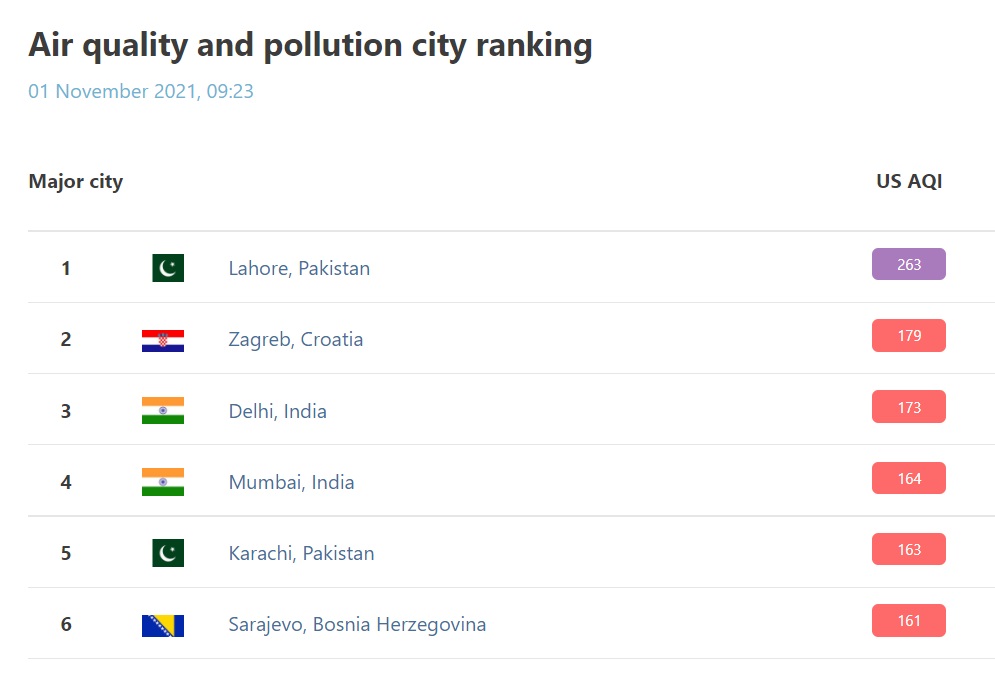Click the 173 AQI badge for Delhi
Viewport: 995px width, 673px height.
tap(908, 407)
